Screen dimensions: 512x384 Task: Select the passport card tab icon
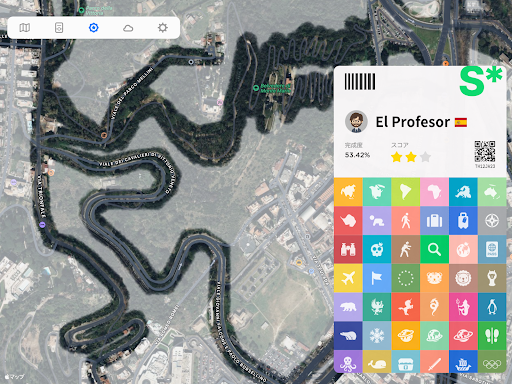click(59, 28)
